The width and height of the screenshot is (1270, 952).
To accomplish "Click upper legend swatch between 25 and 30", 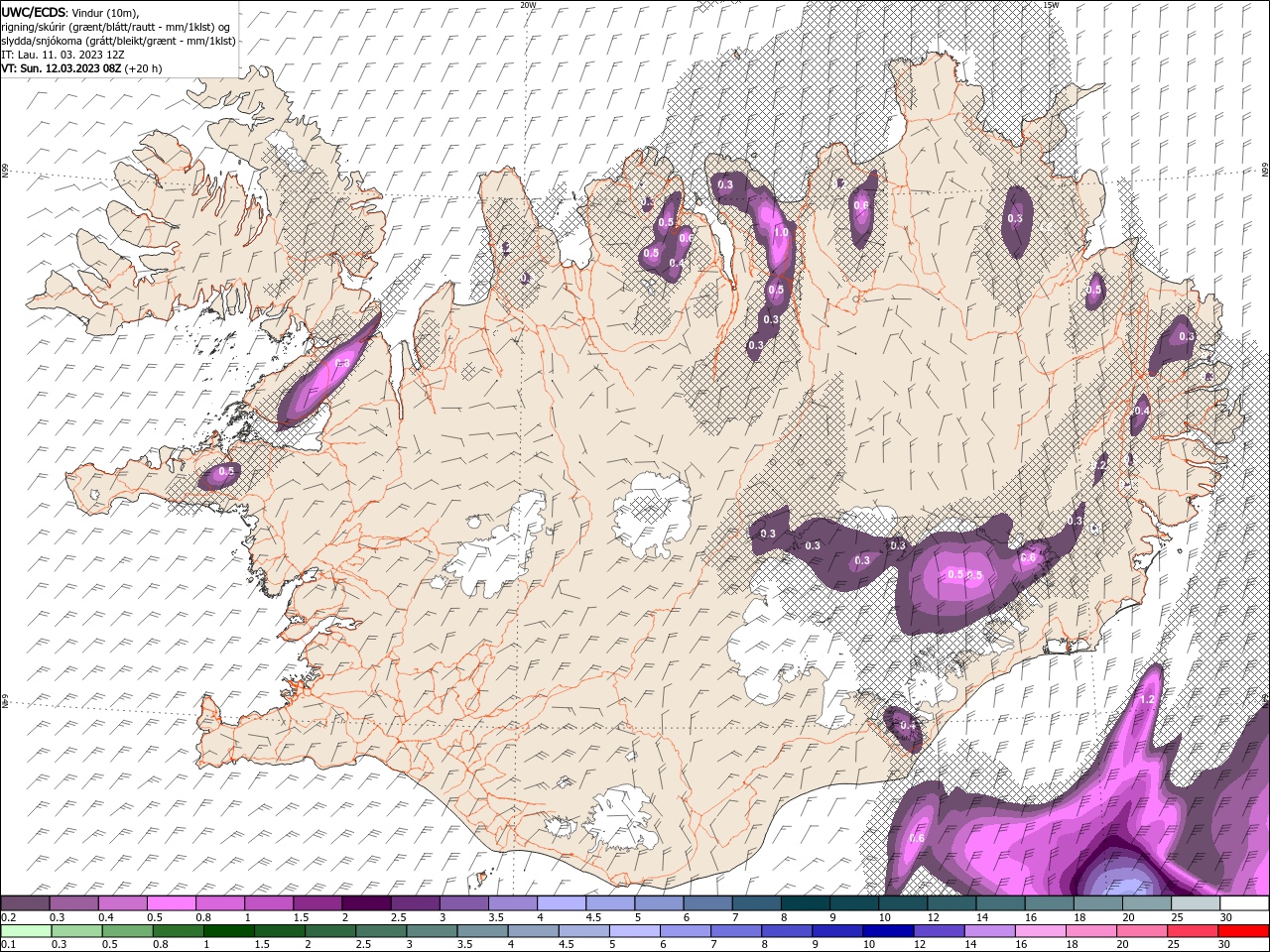I will pos(1196,903).
